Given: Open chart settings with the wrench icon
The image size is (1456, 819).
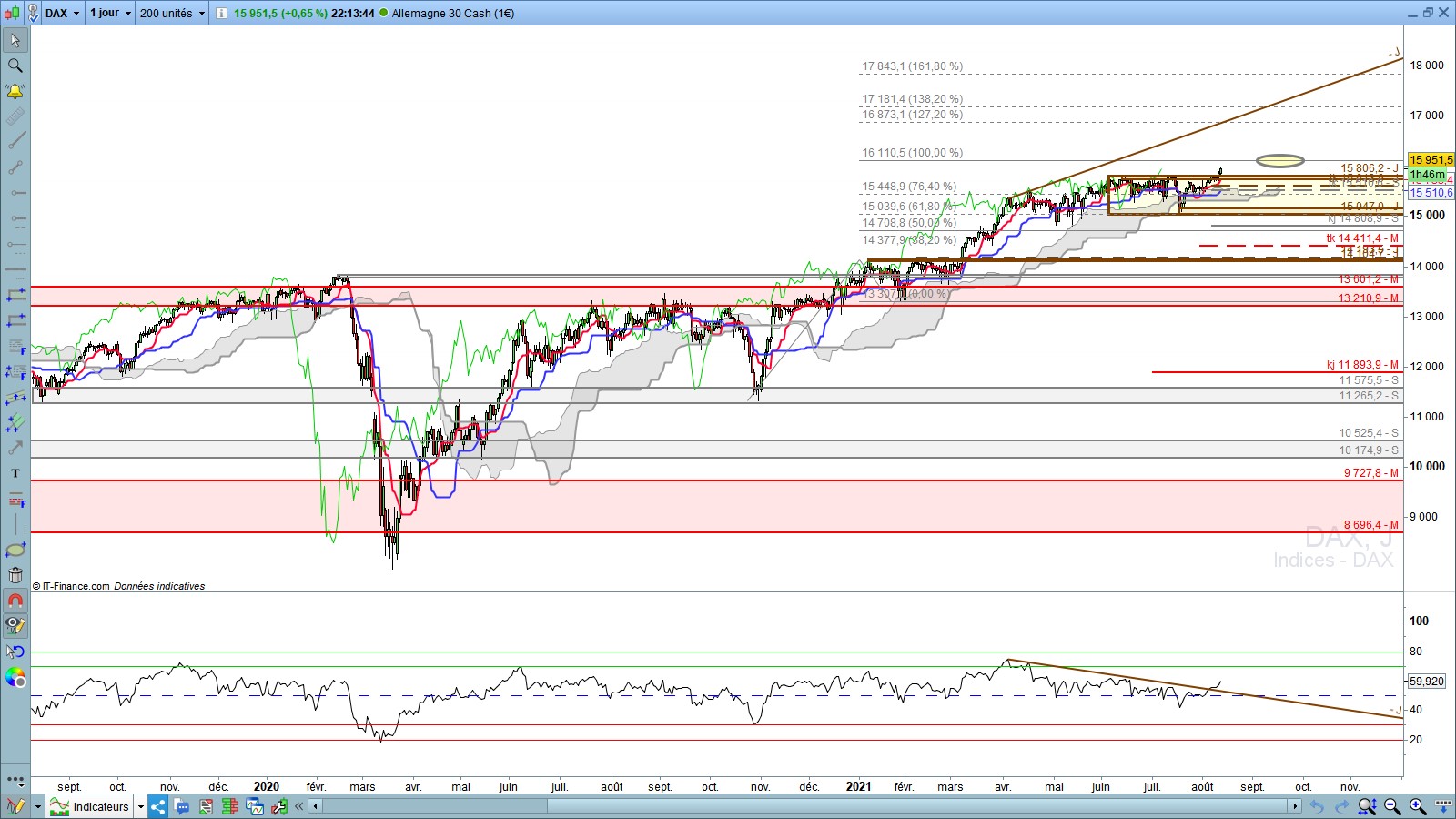Looking at the screenshot, I should (x=278, y=806).
